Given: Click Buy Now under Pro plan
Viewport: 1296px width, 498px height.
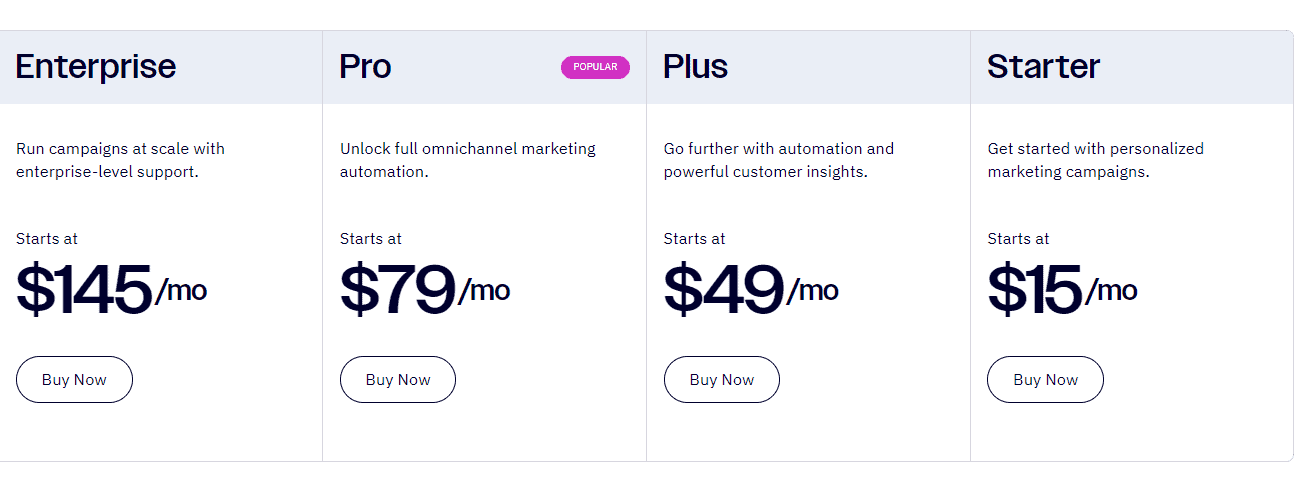Looking at the screenshot, I should 398,380.
